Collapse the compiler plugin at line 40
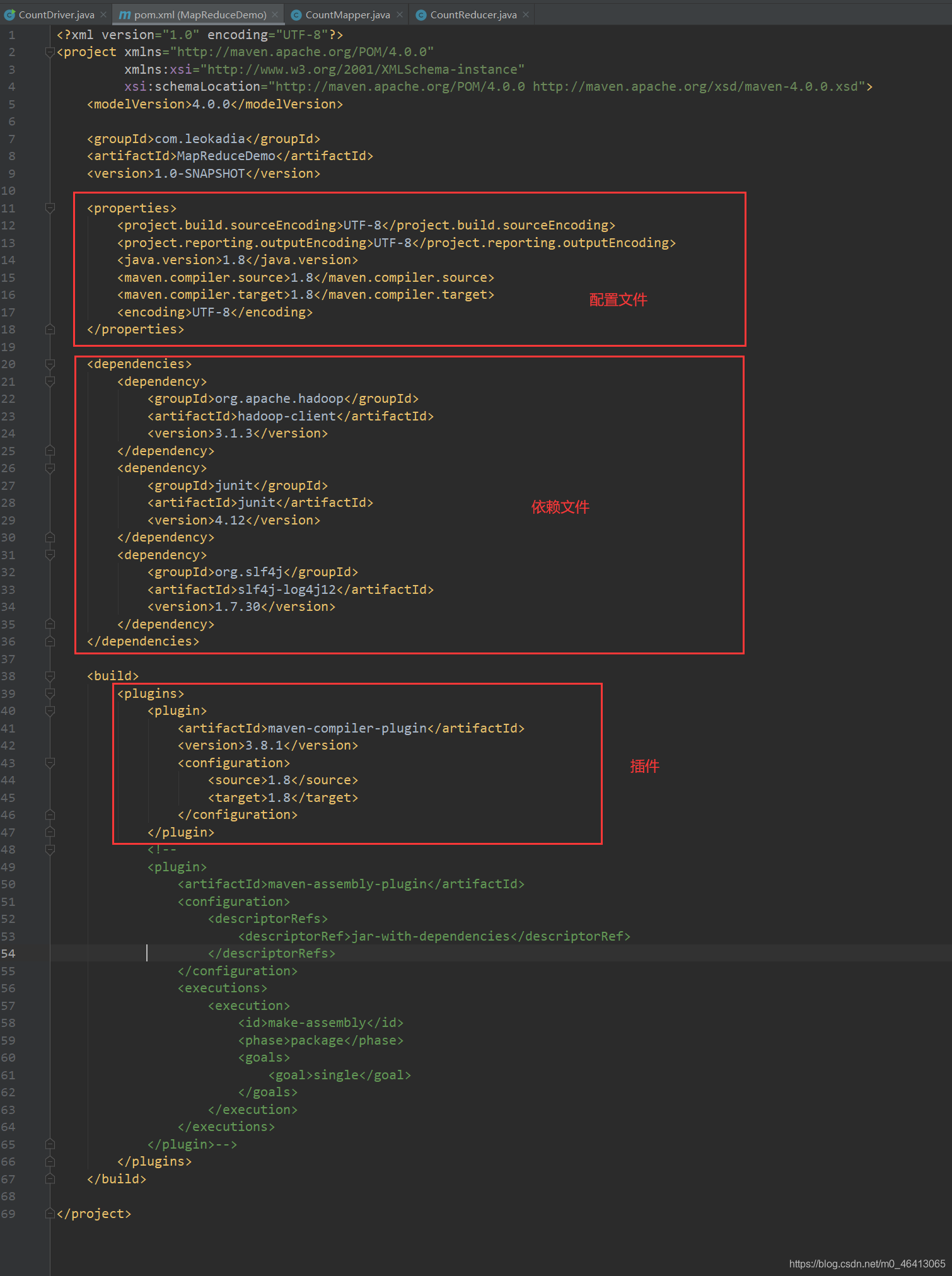The width and height of the screenshot is (952, 1276). (50, 710)
